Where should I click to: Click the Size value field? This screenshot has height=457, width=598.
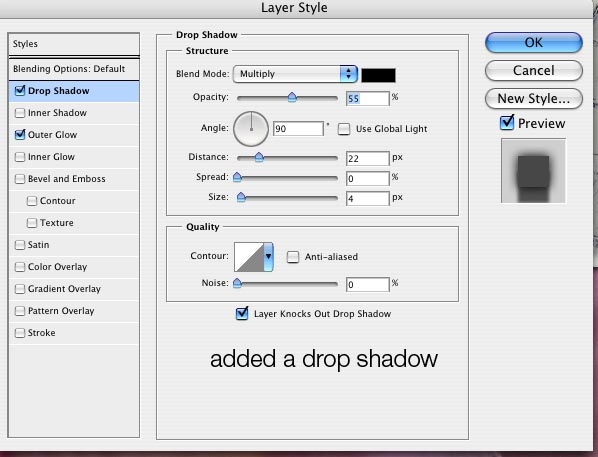(x=368, y=199)
